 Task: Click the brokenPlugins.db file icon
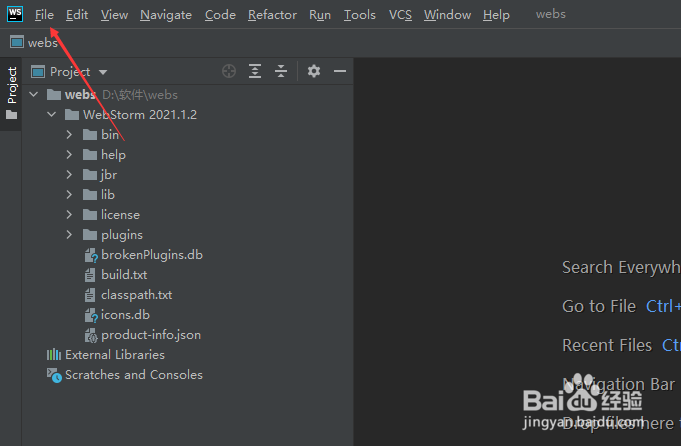coord(91,255)
